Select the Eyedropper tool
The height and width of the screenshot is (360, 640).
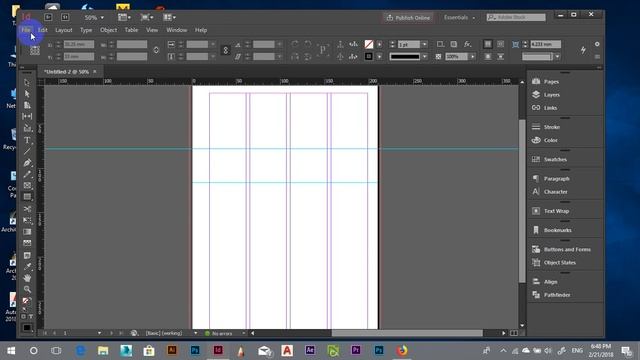(27, 267)
